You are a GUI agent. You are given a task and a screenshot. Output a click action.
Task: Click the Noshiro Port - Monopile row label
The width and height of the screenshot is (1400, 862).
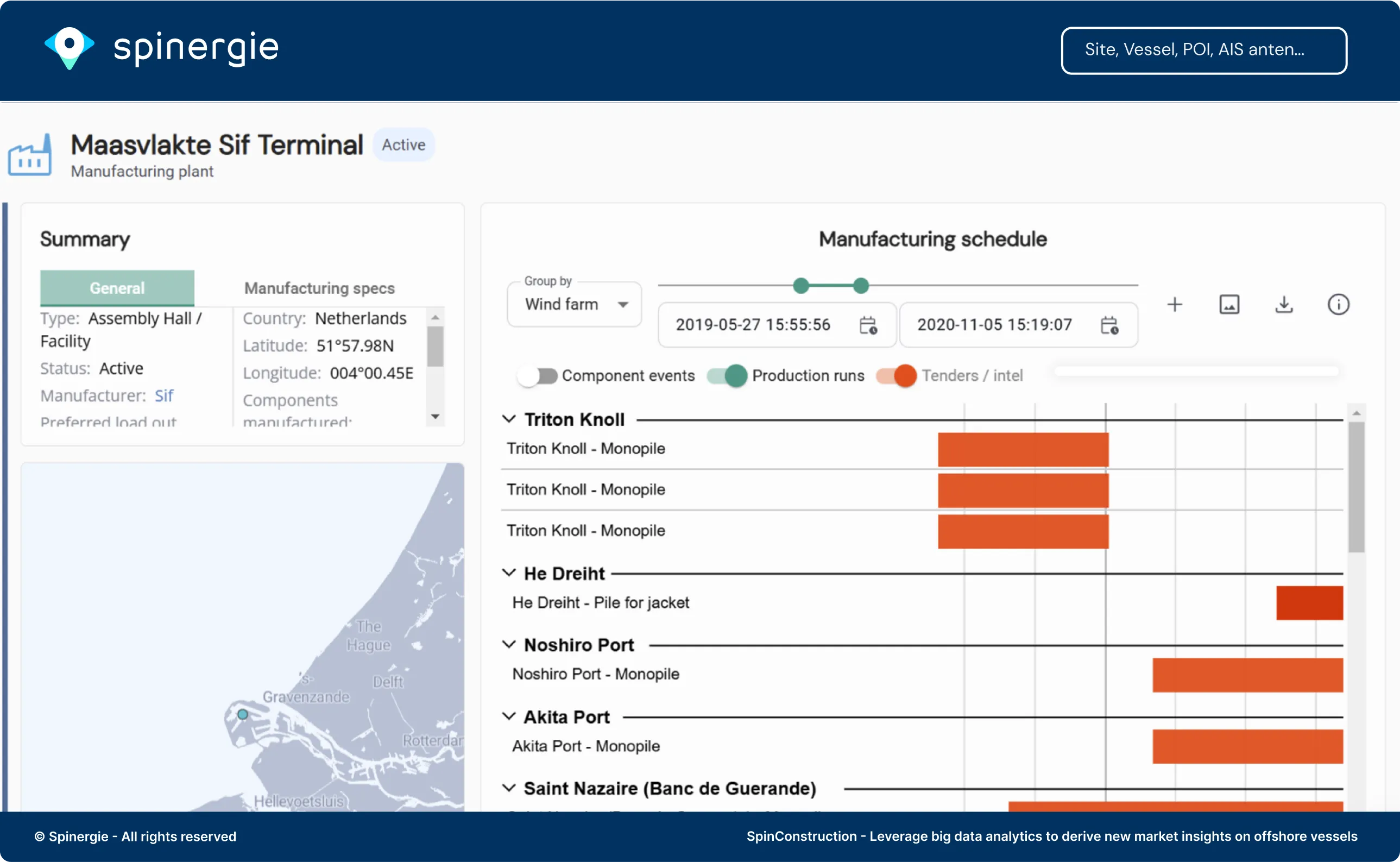click(596, 674)
